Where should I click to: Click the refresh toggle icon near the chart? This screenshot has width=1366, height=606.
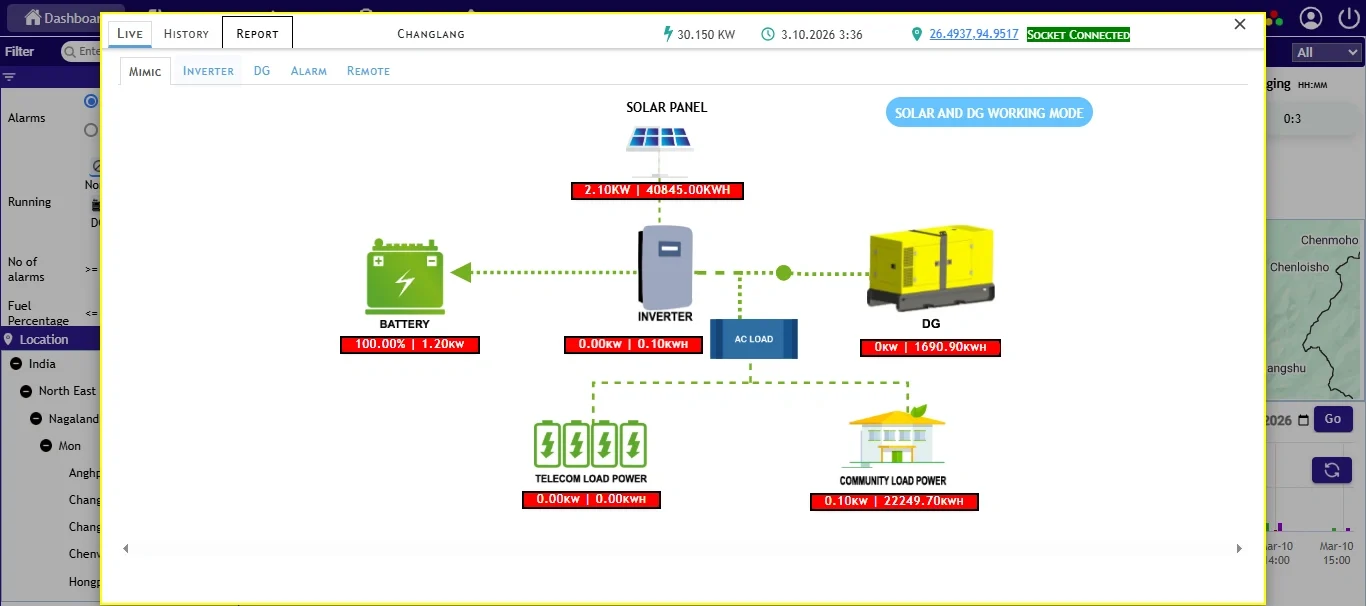pyautogui.click(x=1331, y=469)
